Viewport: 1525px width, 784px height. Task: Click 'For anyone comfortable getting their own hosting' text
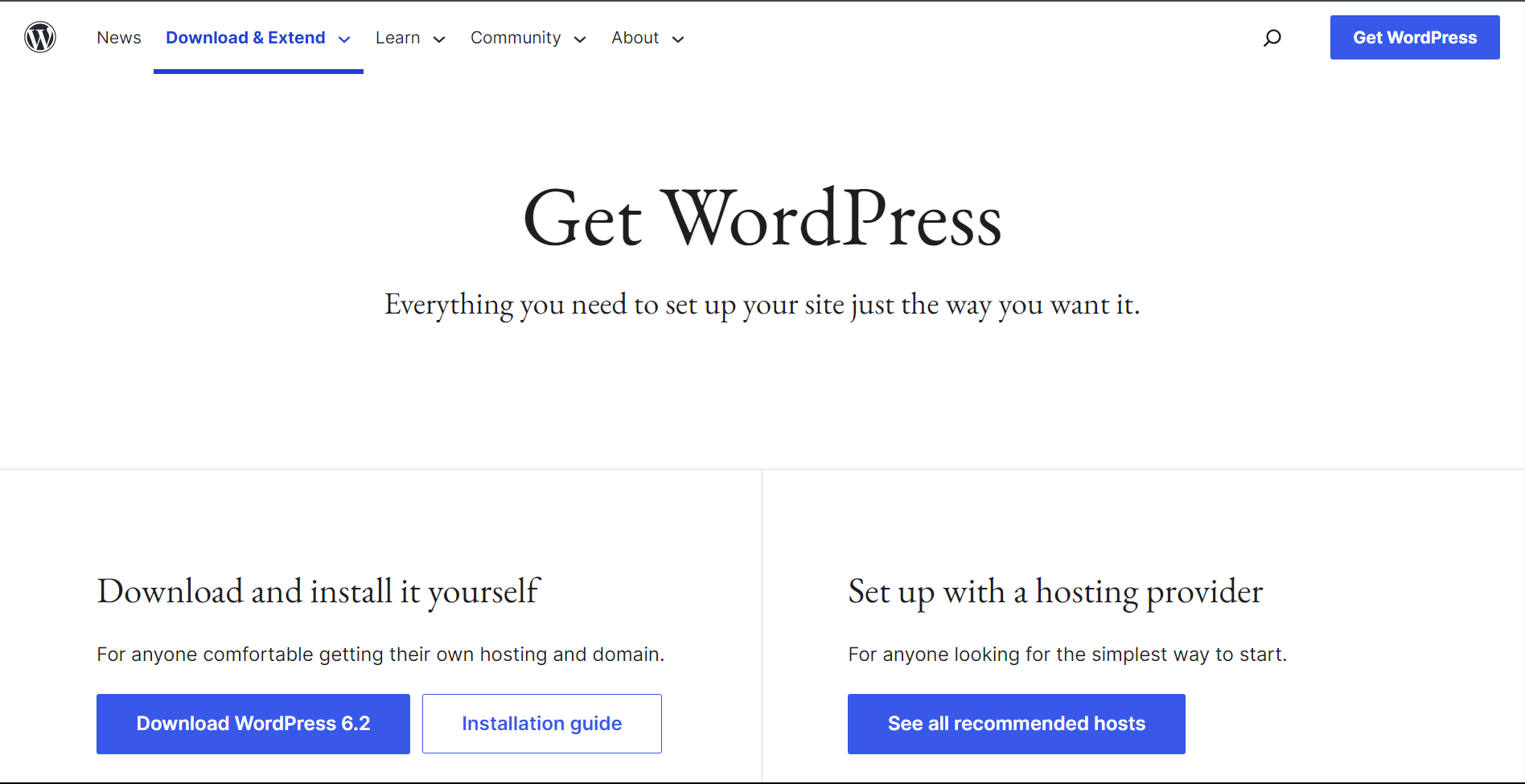coord(380,655)
